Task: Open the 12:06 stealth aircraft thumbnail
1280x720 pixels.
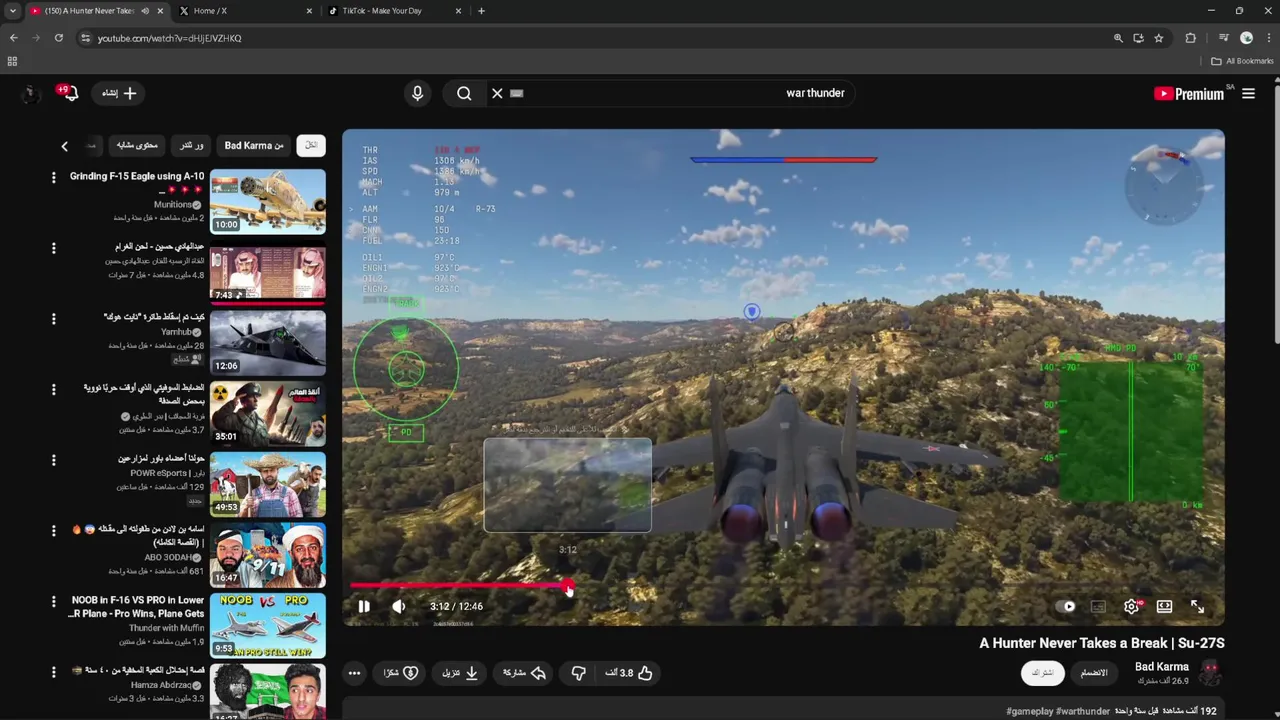Action: (267, 343)
